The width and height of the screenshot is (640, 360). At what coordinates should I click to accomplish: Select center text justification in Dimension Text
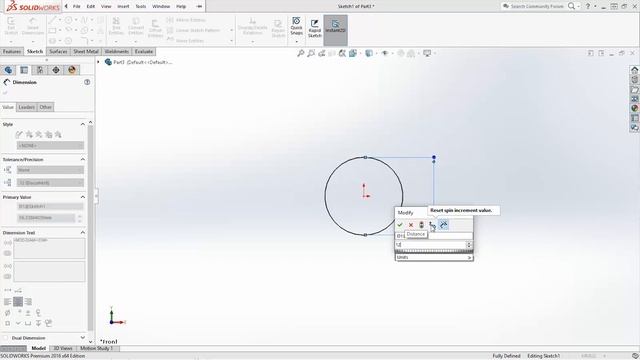tap(18, 302)
